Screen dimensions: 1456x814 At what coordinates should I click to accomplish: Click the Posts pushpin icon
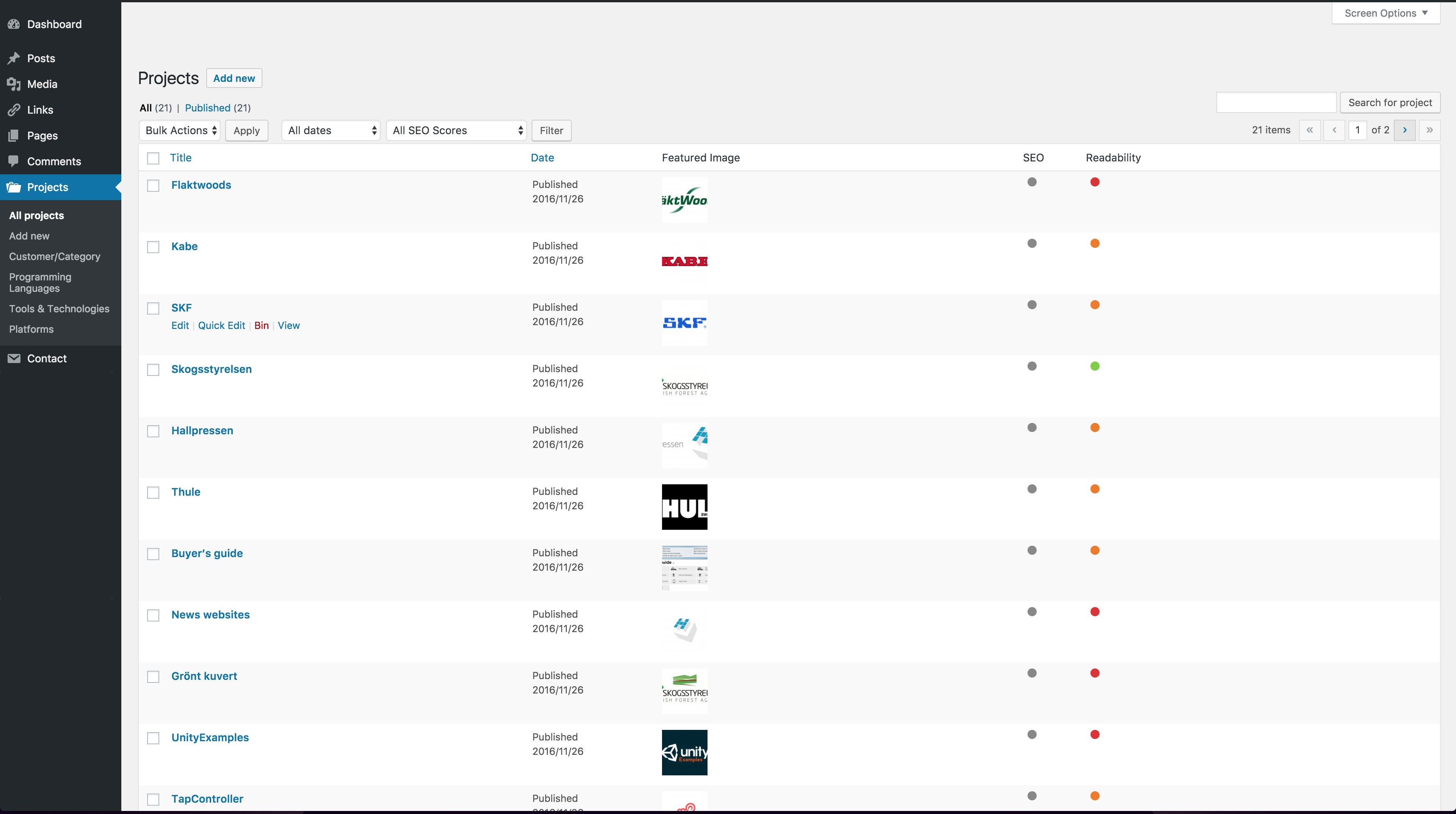pyautogui.click(x=14, y=58)
